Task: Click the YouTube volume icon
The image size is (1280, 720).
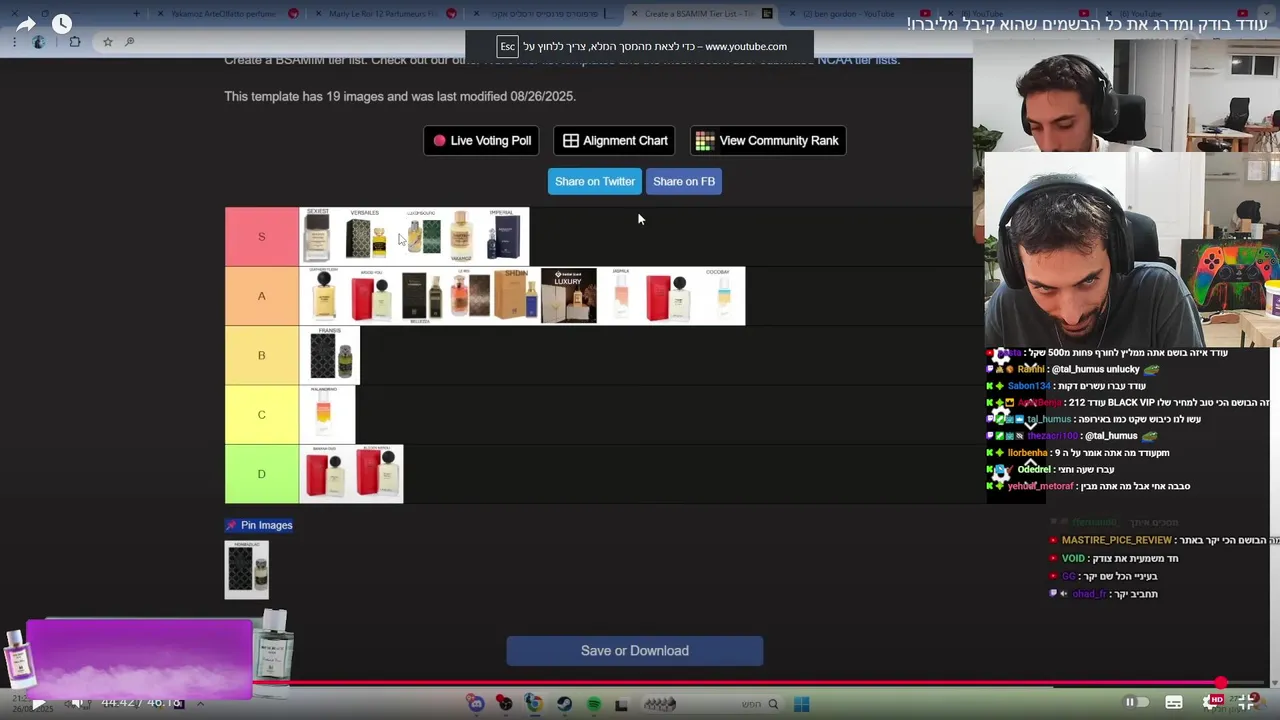Action: tap(77, 703)
